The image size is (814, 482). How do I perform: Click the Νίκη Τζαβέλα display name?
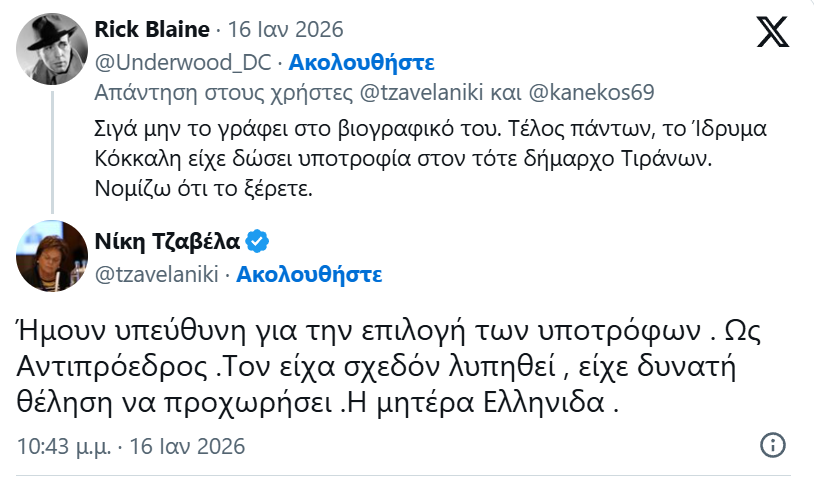[166, 241]
